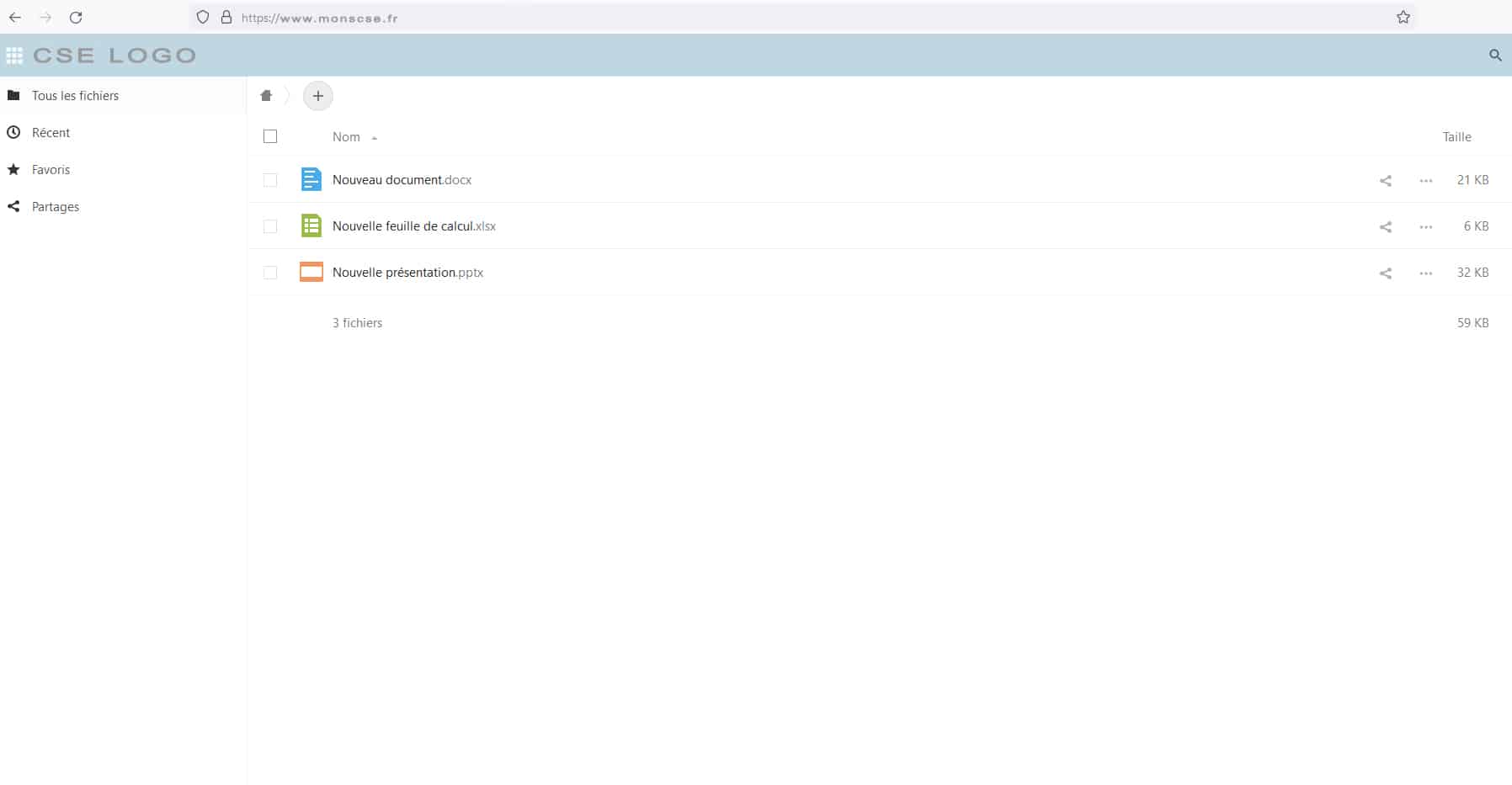Open more actions for Nouvelle présentation.pptx
Screen dimensions: 1512x785
pos(1426,273)
